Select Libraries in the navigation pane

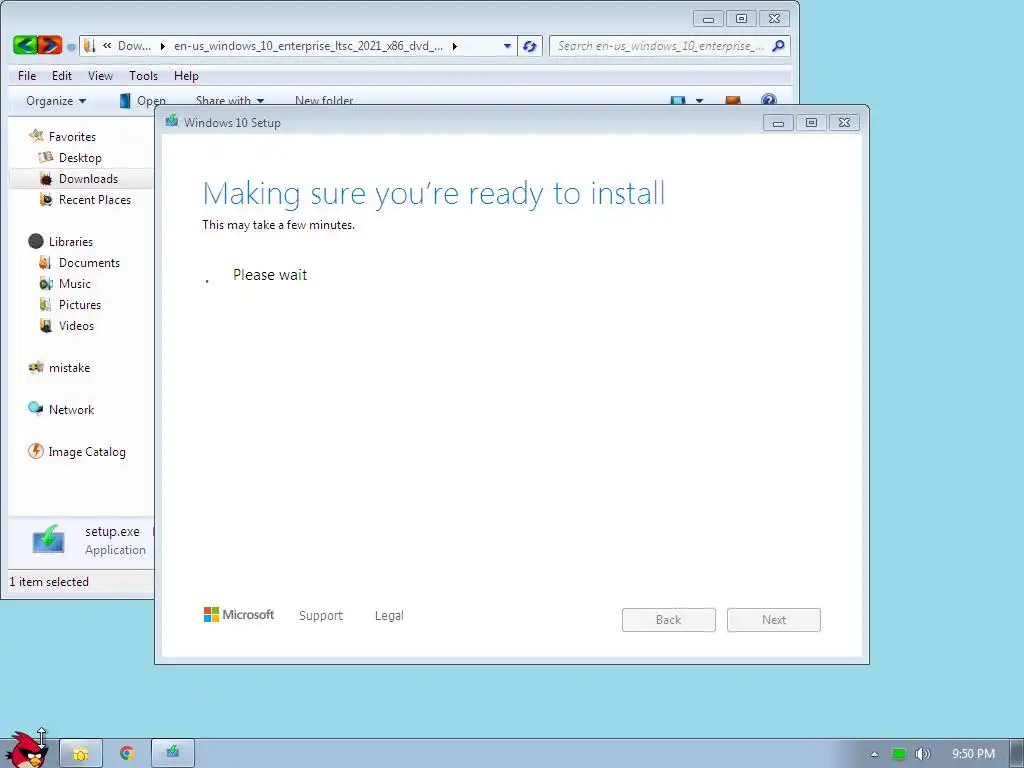point(71,241)
